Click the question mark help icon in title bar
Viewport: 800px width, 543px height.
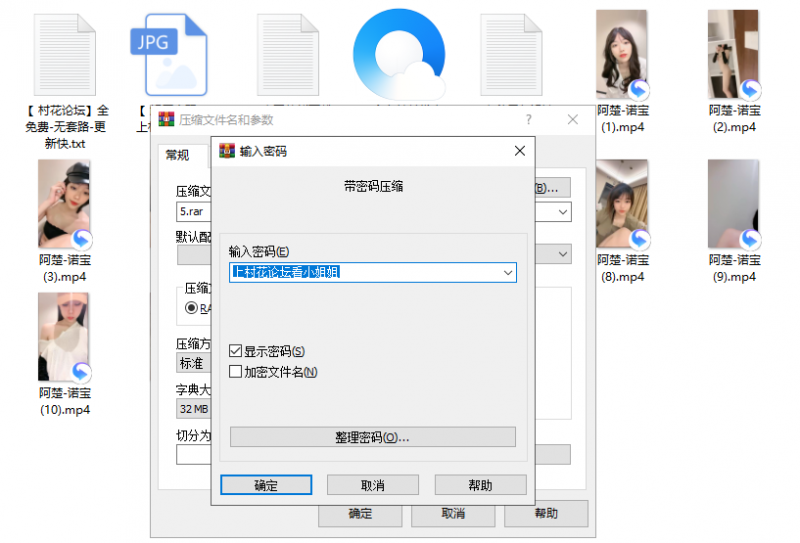coord(529,119)
